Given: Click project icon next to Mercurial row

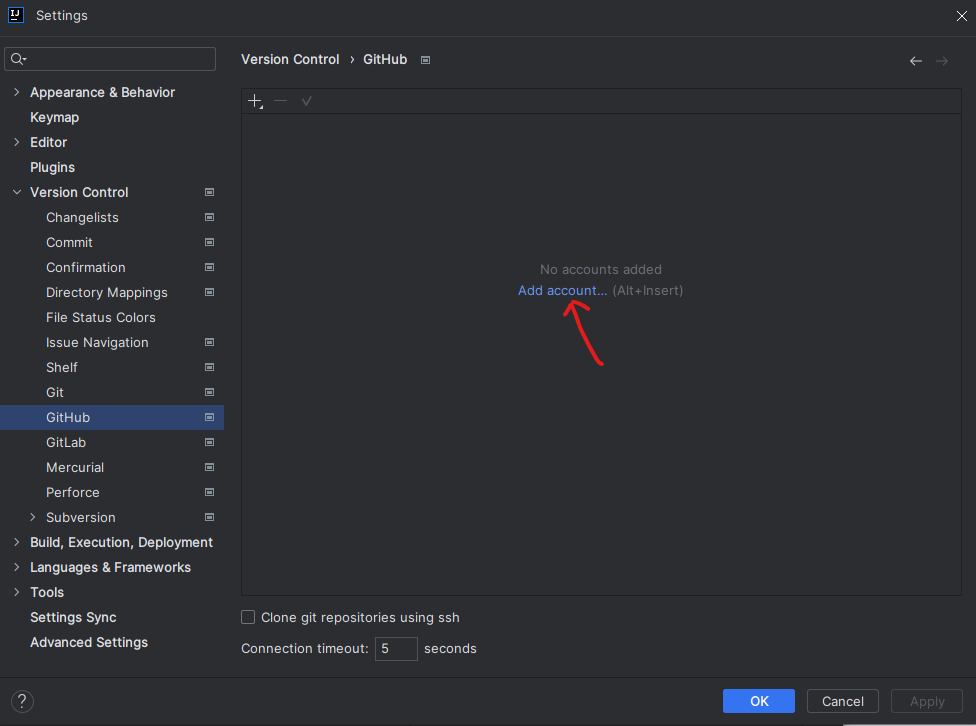Looking at the screenshot, I should point(210,467).
